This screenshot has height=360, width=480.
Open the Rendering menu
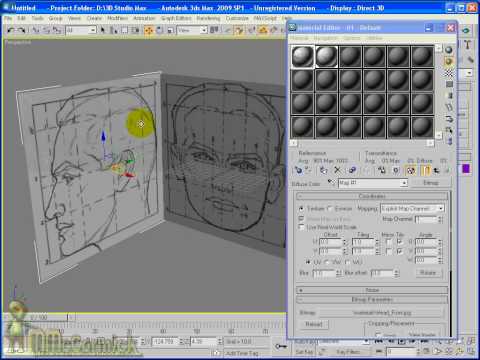point(208,18)
